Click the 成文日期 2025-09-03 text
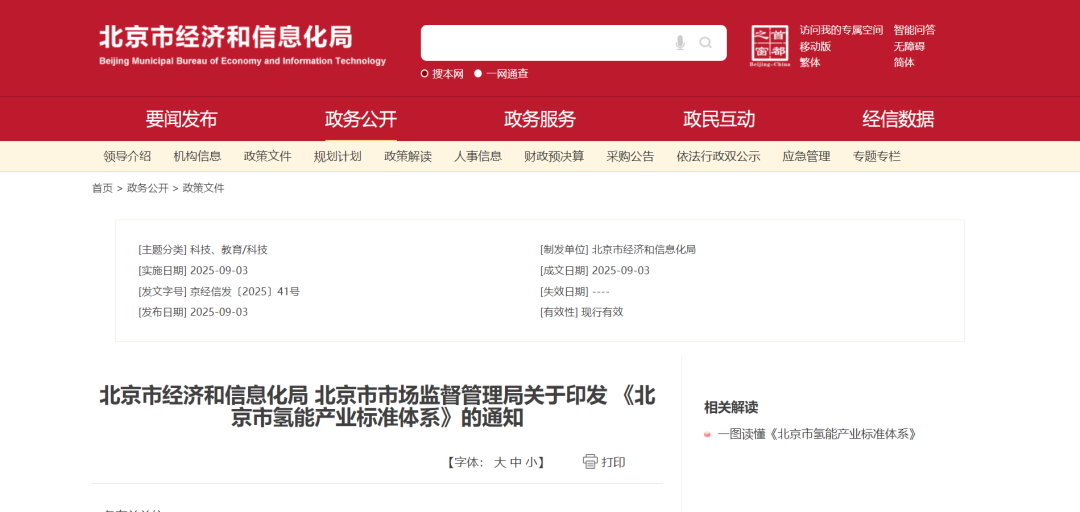The height and width of the screenshot is (512, 1080). (x=621, y=270)
